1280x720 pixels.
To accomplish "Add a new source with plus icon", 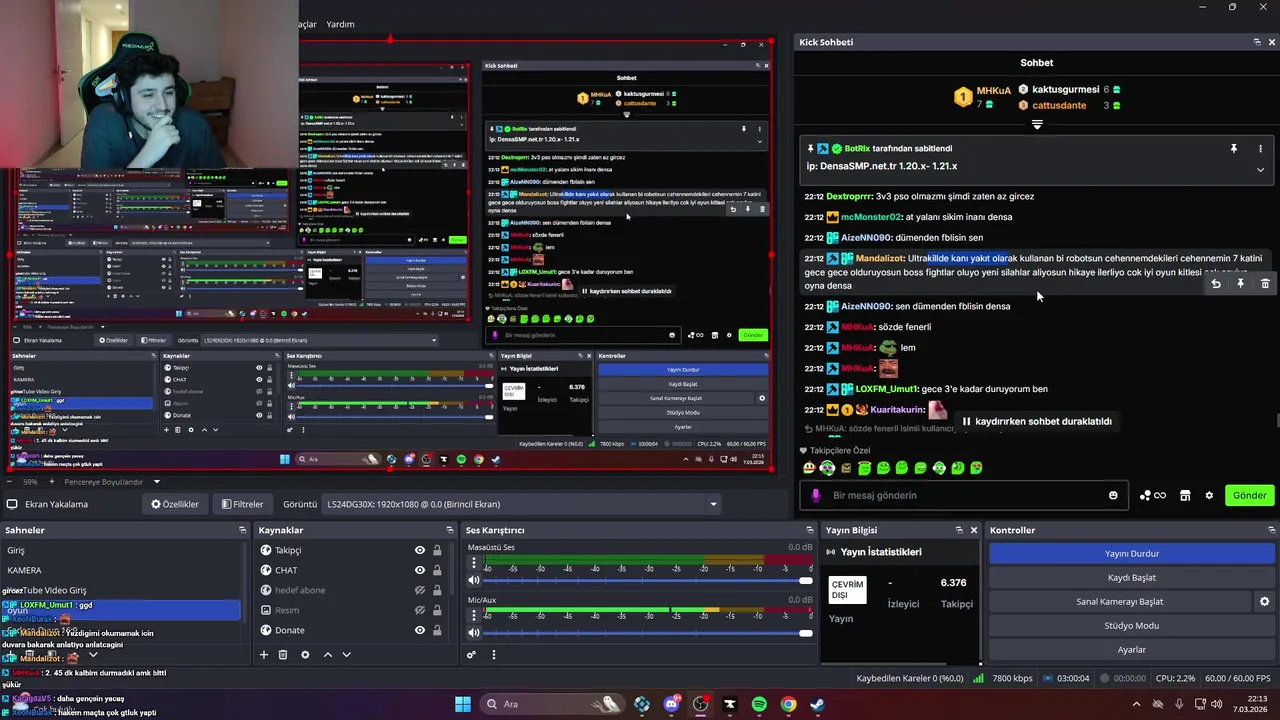I will pos(264,655).
